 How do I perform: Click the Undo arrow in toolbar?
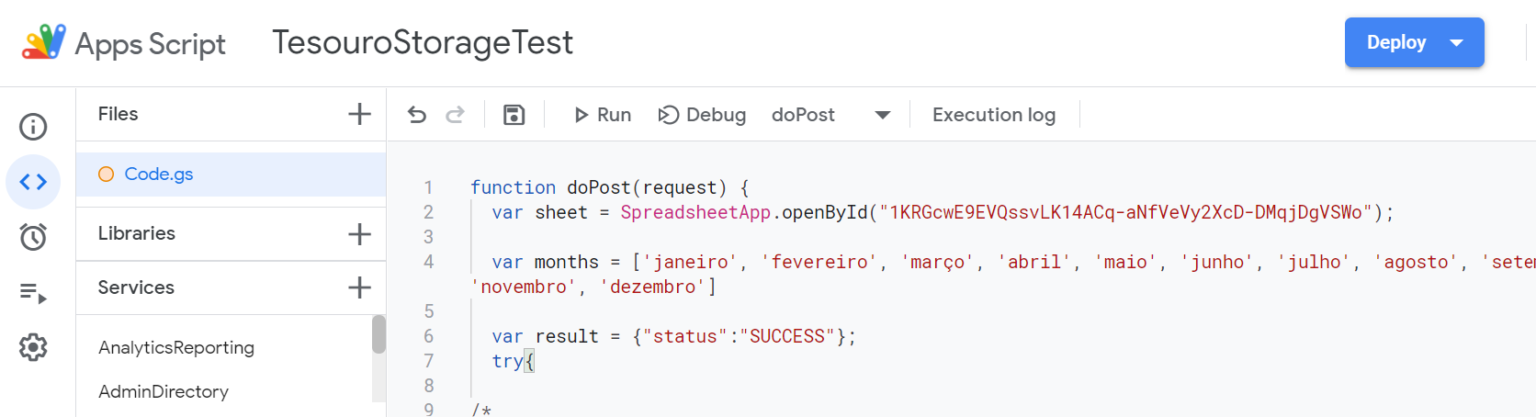pos(417,115)
